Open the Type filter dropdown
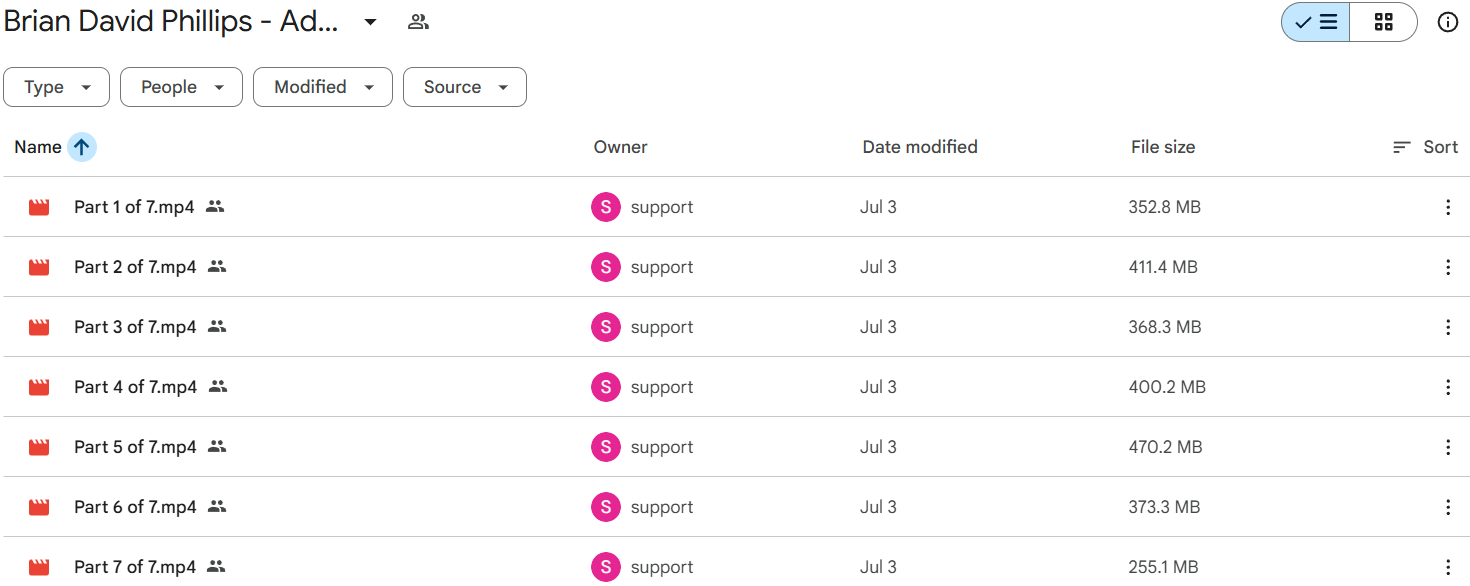The height and width of the screenshot is (586, 1470). (x=58, y=87)
